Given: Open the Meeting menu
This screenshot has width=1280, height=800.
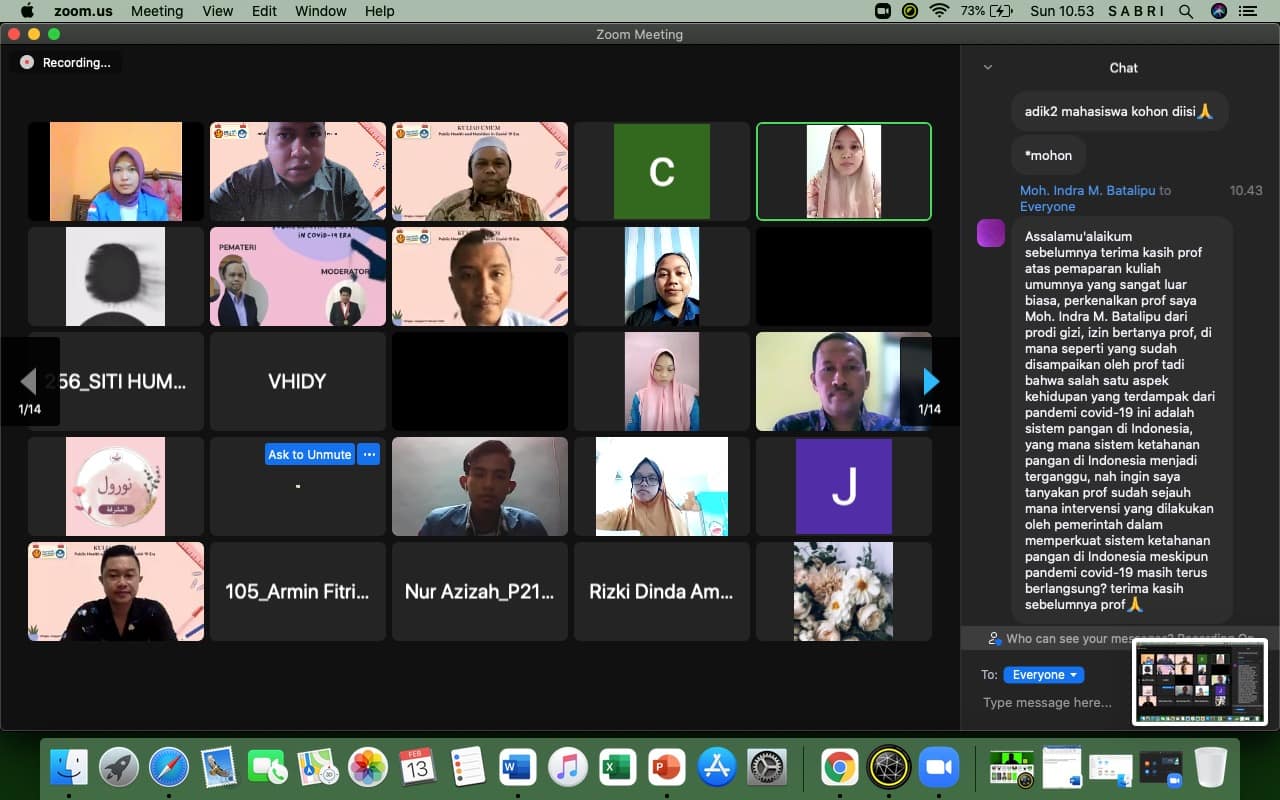Looking at the screenshot, I should tap(157, 11).
